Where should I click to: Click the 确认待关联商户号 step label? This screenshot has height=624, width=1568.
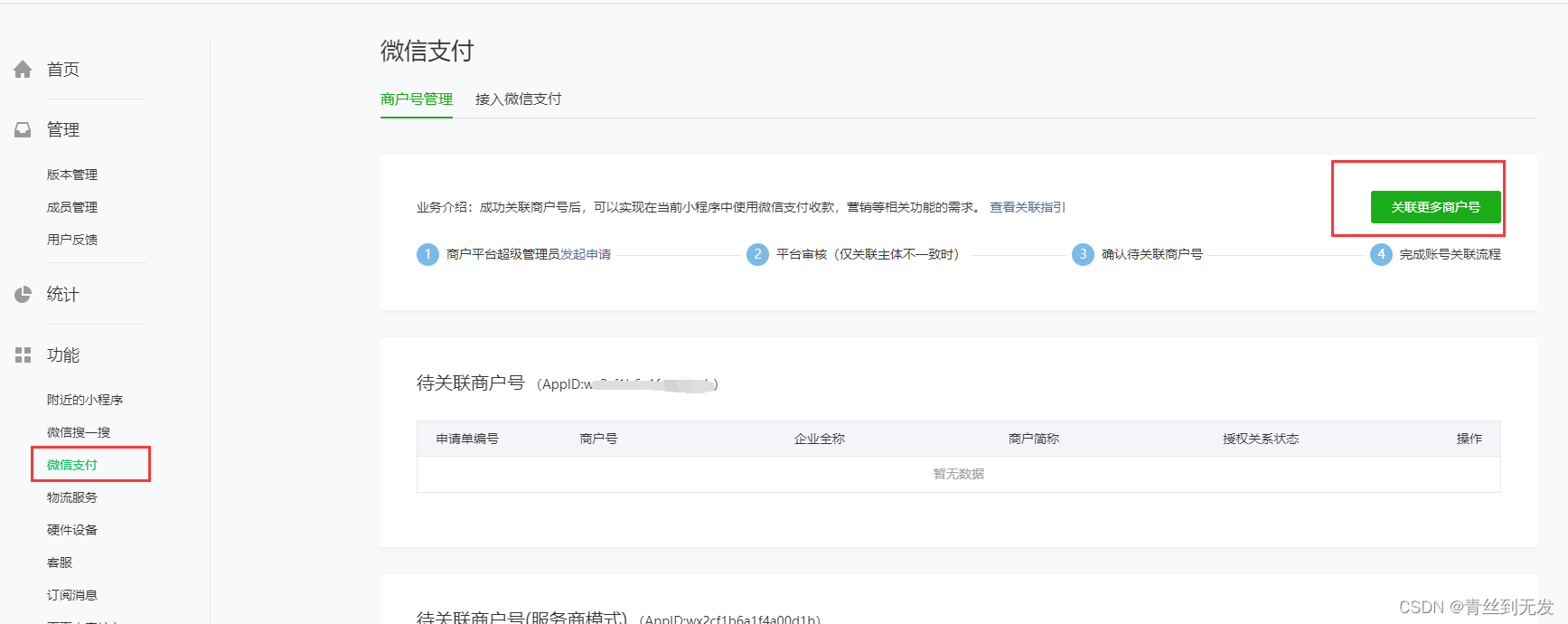(1152, 254)
